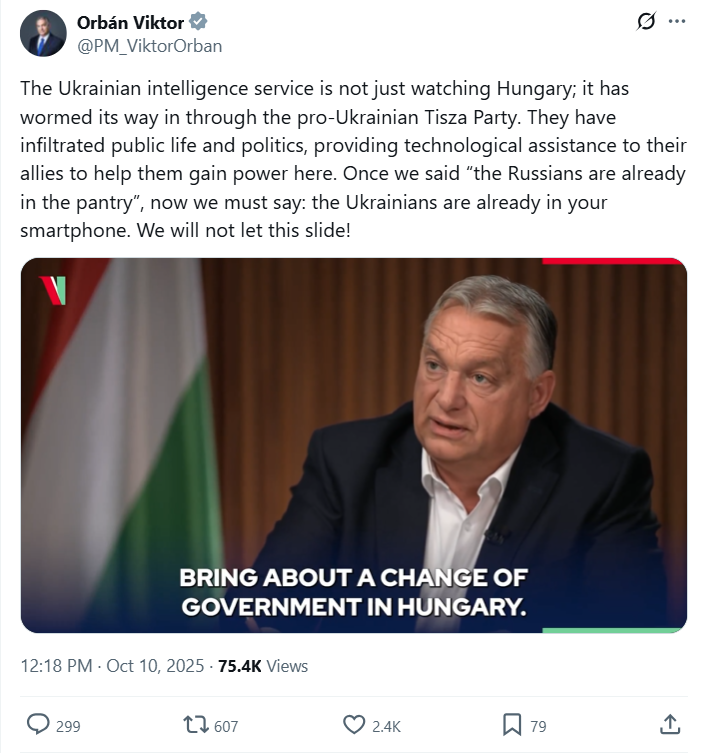Click the 299 replies count
This screenshot has height=753, width=705.
[68, 726]
